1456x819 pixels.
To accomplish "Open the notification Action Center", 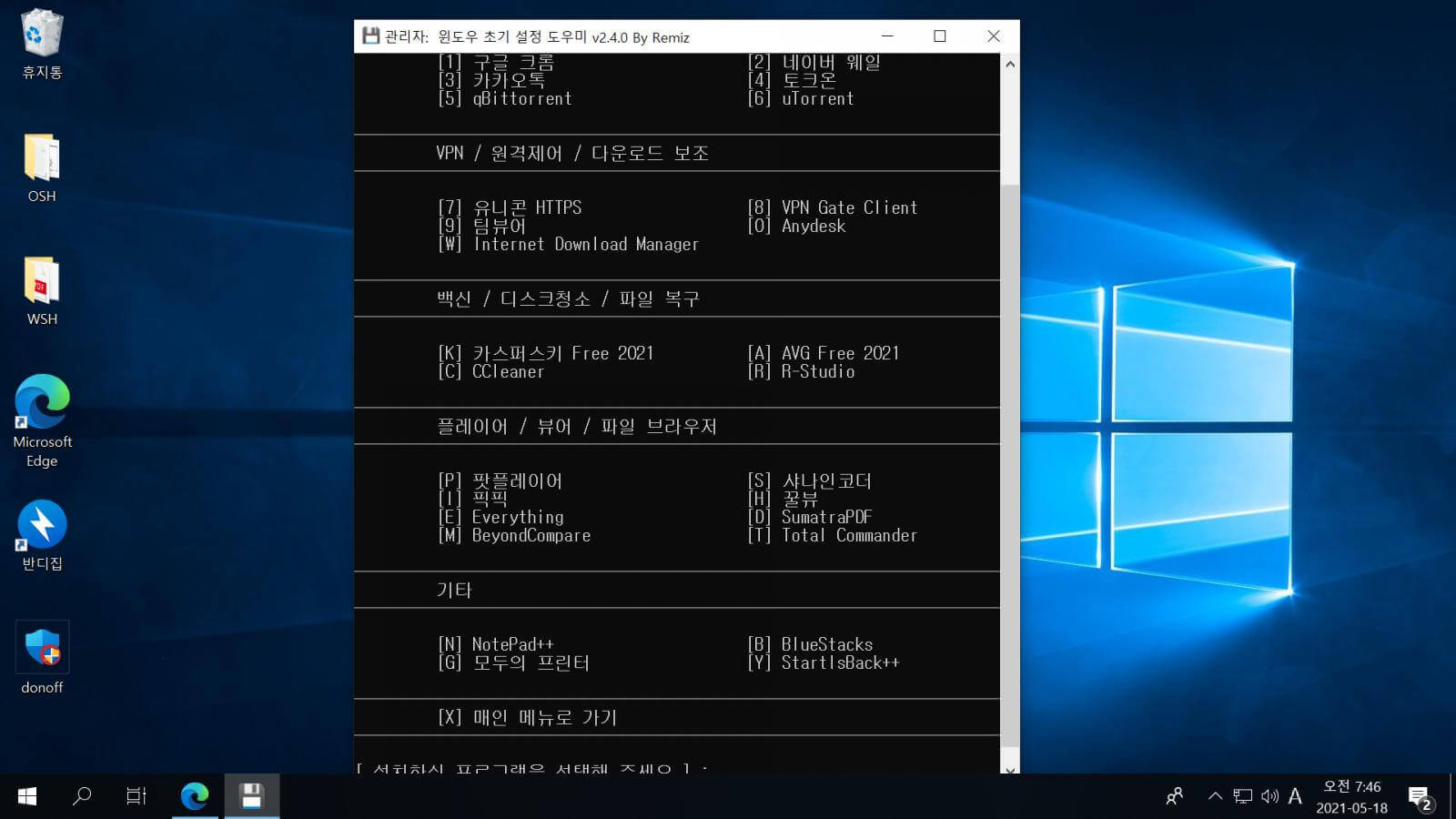I will [x=1420, y=798].
